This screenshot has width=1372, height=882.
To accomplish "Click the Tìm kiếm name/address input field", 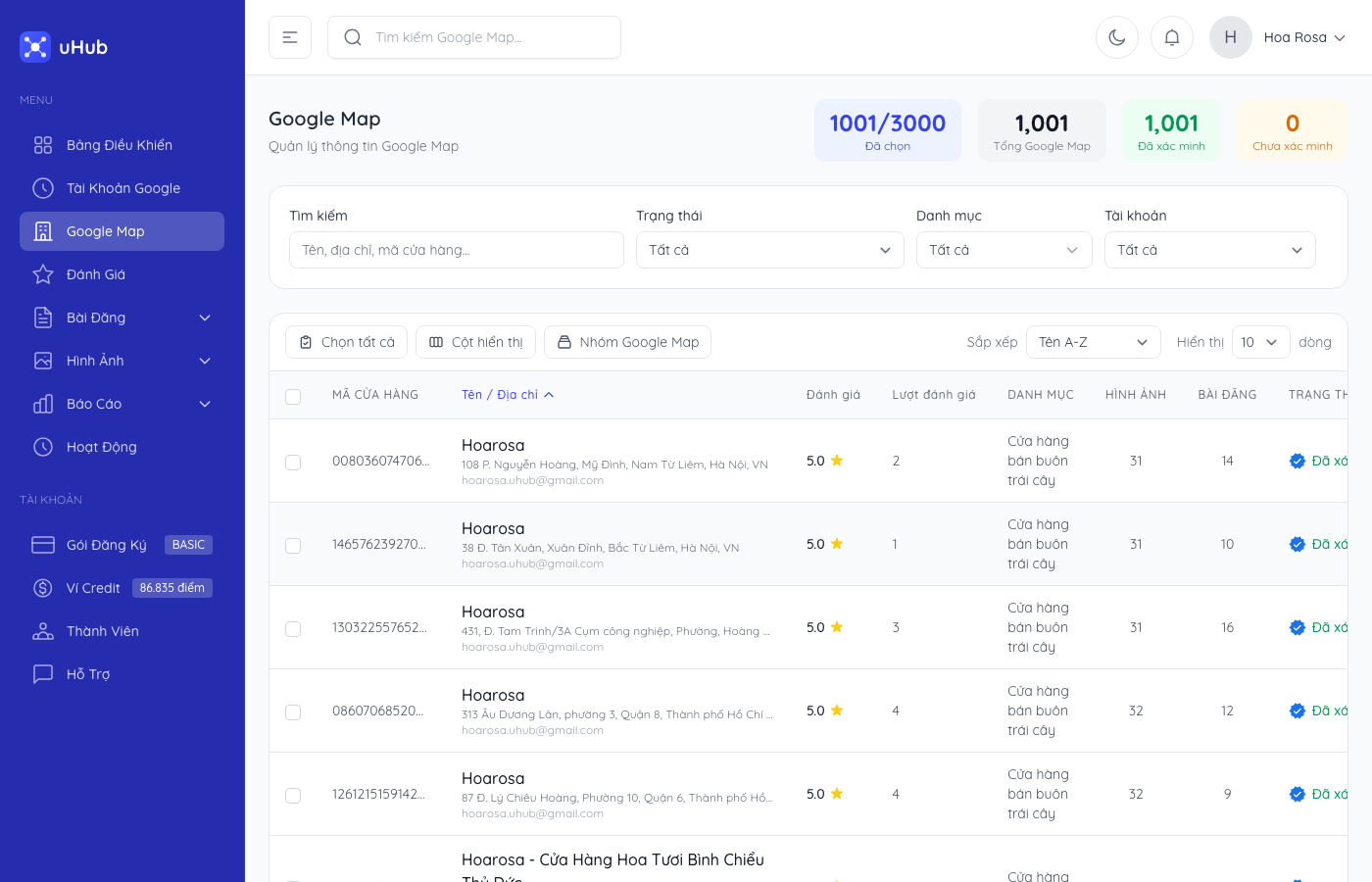I will pos(456,250).
